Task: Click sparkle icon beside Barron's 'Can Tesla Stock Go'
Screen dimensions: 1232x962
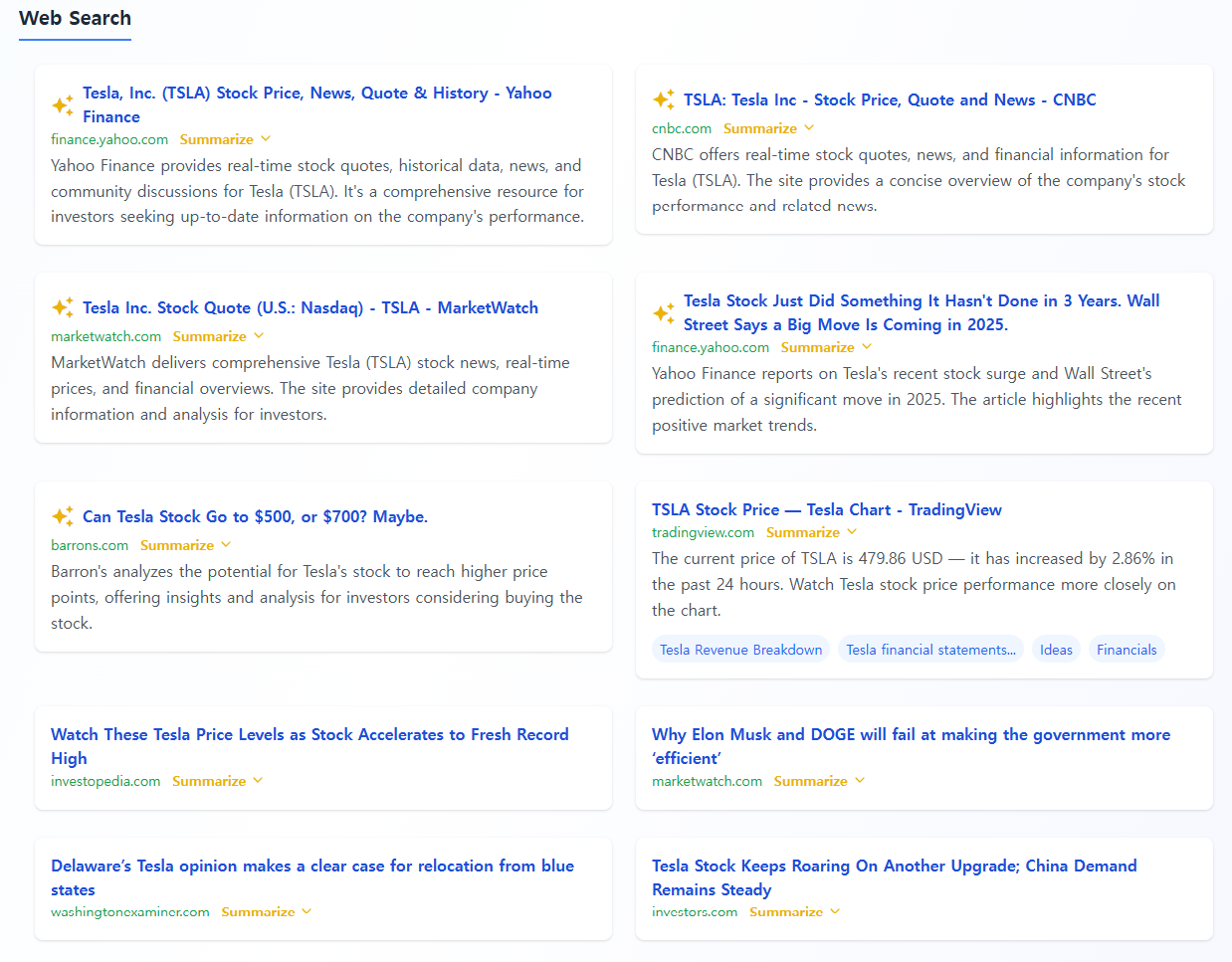Action: (x=63, y=516)
